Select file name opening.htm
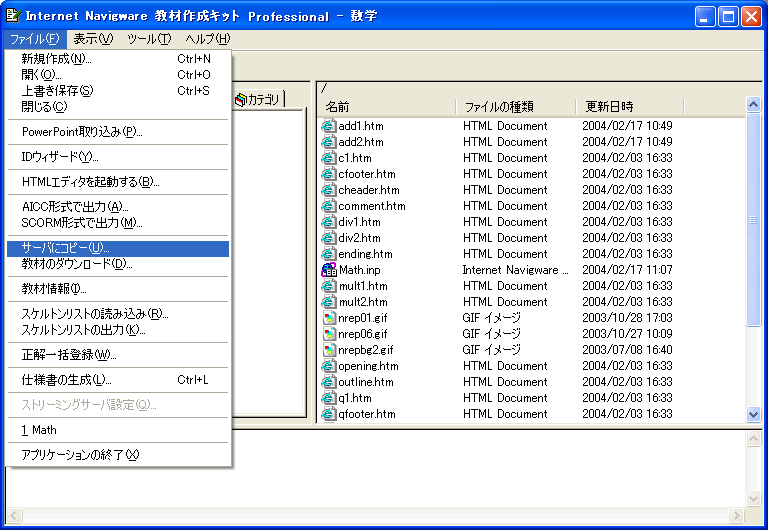This screenshot has width=768, height=530. [x=368, y=366]
